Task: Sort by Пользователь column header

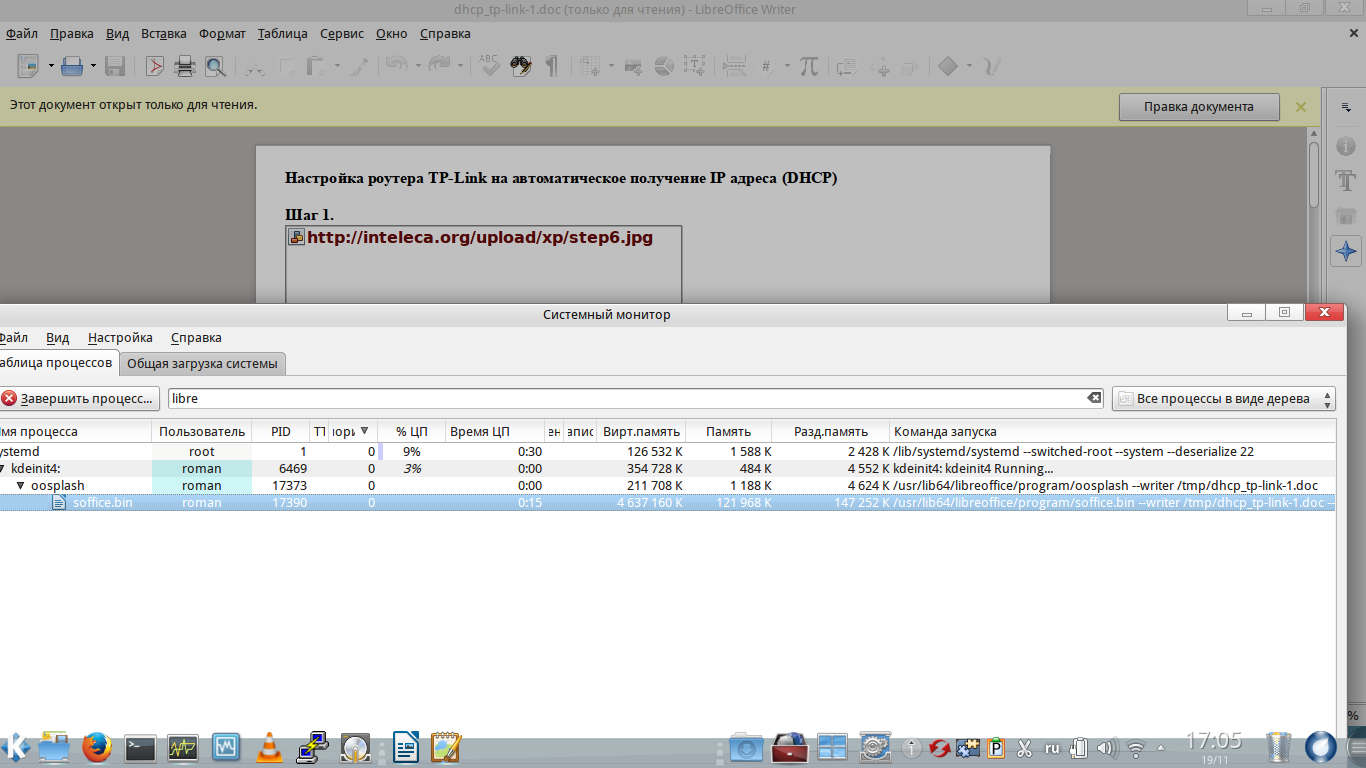Action: (202, 431)
